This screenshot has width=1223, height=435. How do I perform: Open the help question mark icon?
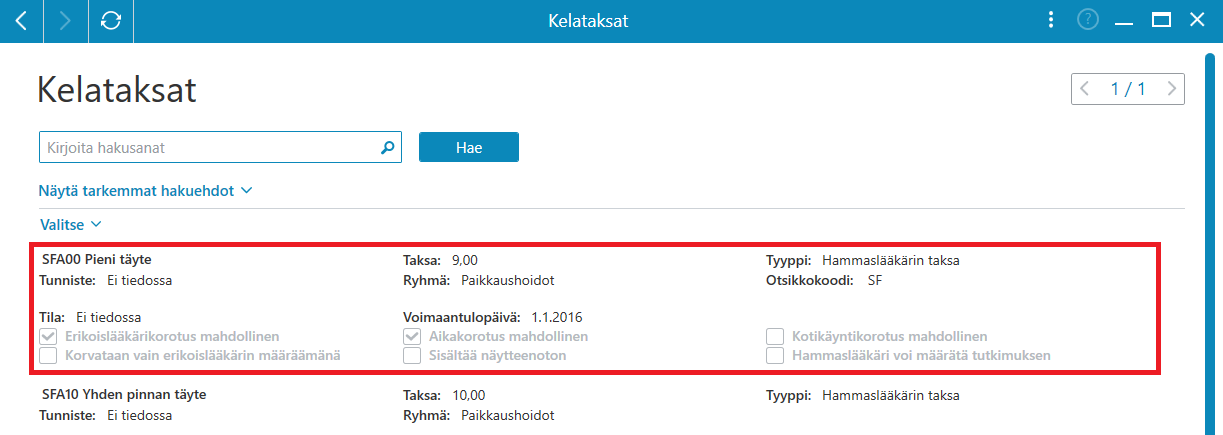coord(1088,20)
